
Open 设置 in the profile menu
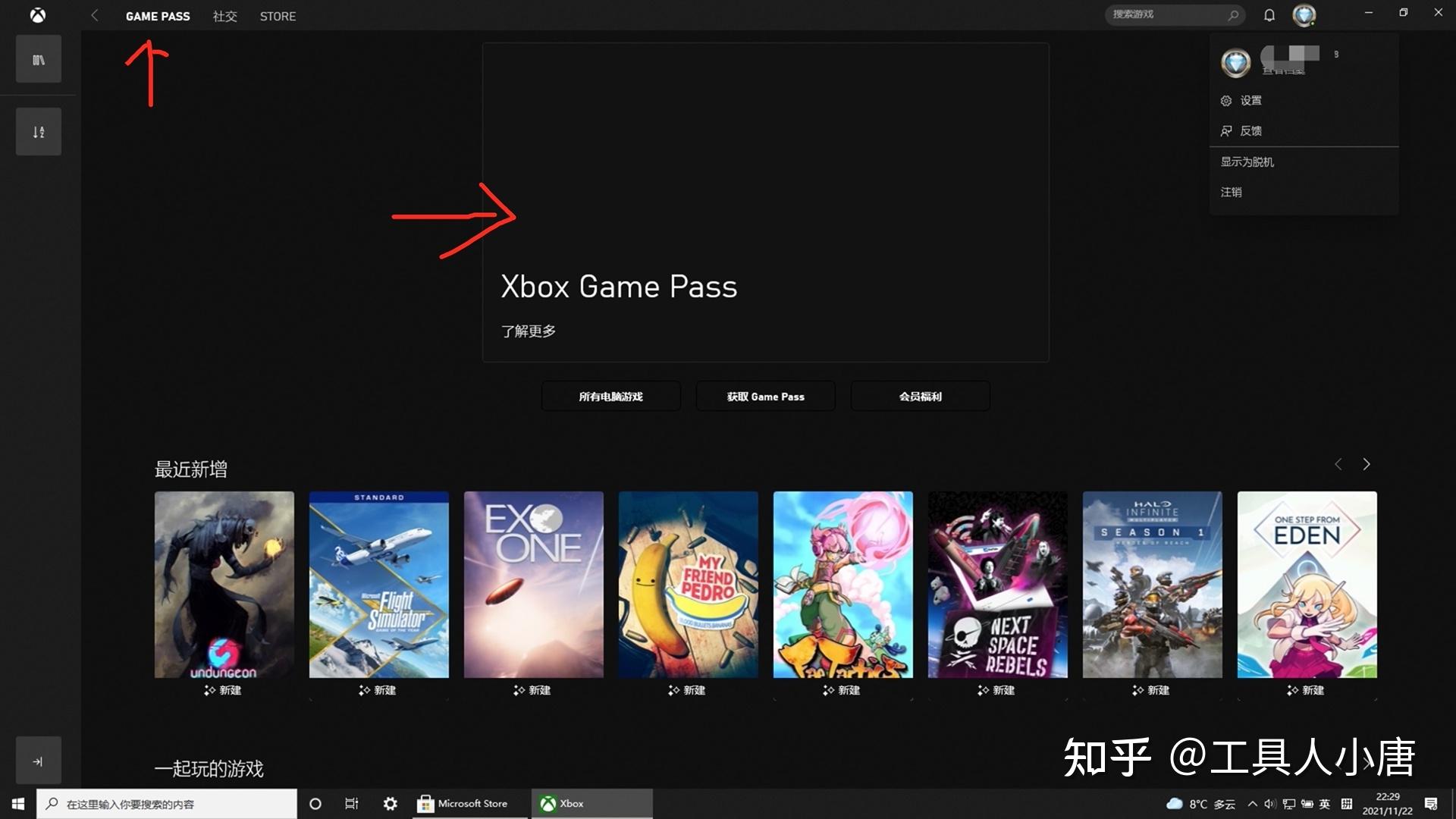(x=1250, y=101)
